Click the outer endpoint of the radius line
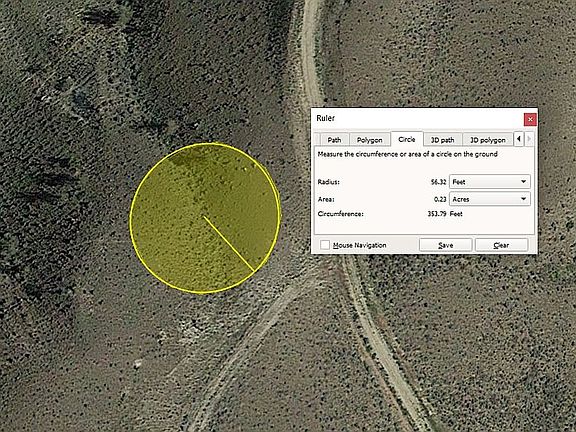Image resolution: width=576 pixels, height=432 pixels. (x=254, y=271)
